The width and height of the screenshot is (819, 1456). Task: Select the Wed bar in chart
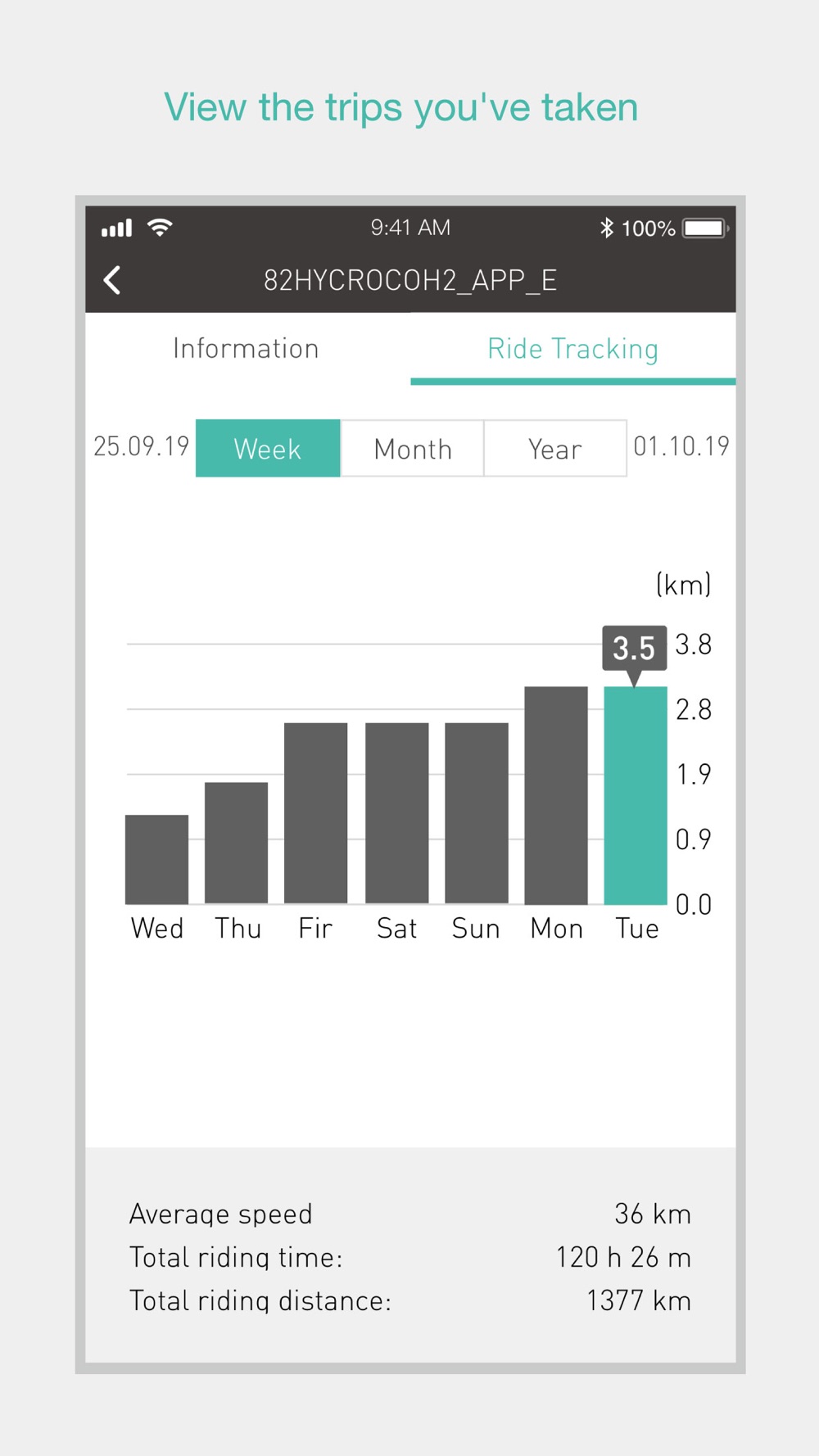(x=156, y=859)
